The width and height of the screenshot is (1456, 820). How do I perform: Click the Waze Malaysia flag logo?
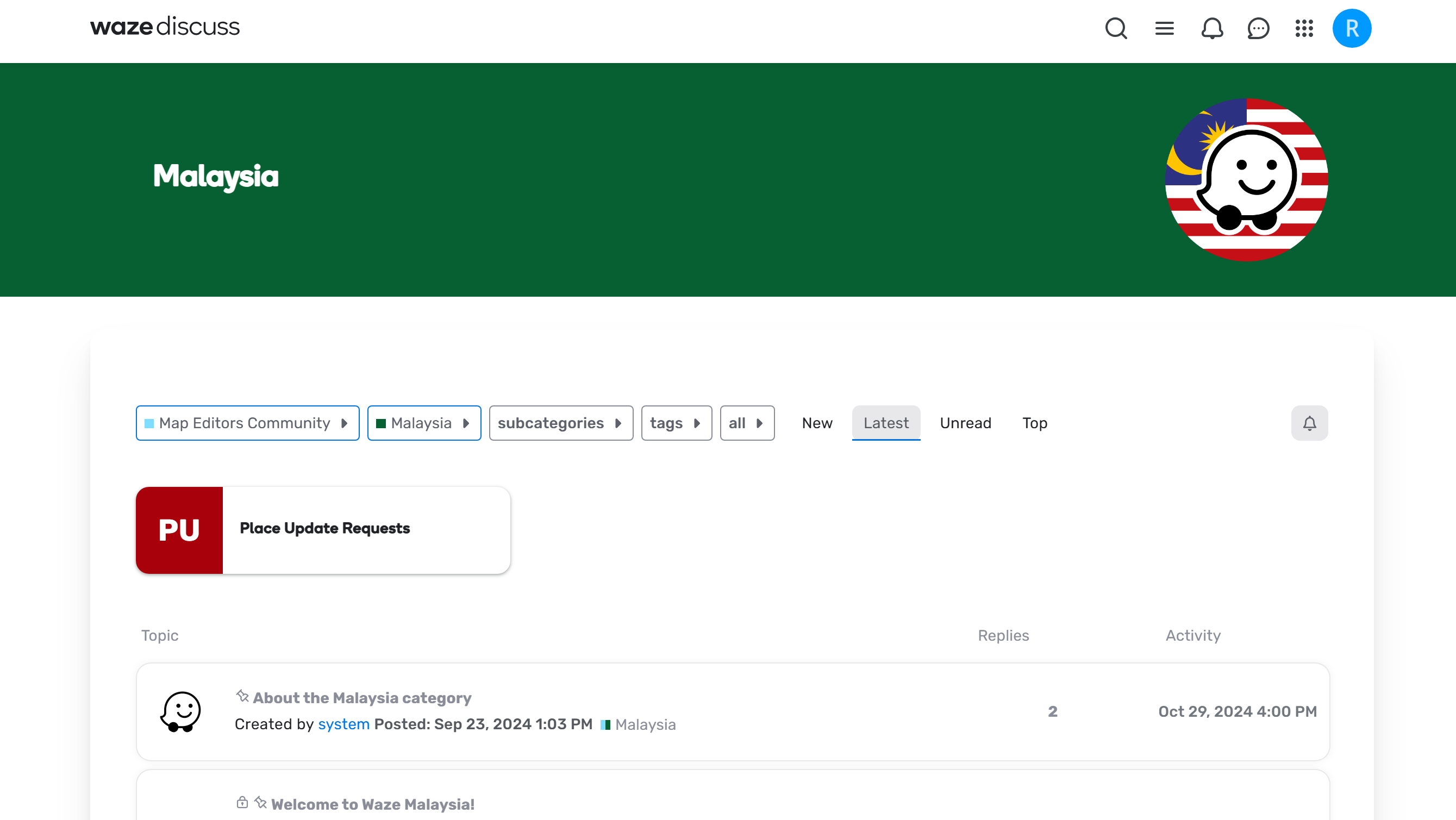coord(1246,180)
